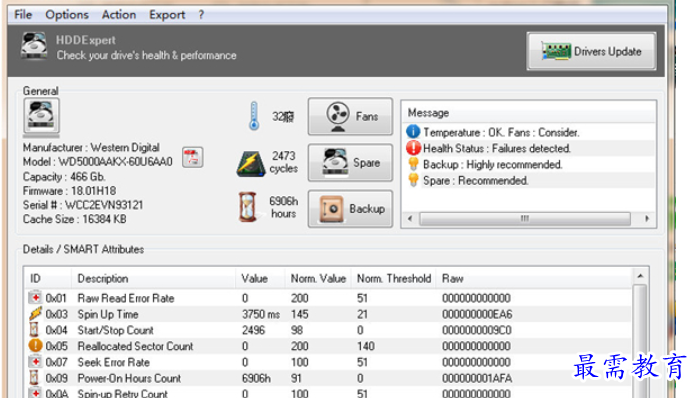The width and height of the screenshot is (695, 398).
Task: Click the message list right scroll arrow
Action: pyautogui.click(x=647, y=219)
